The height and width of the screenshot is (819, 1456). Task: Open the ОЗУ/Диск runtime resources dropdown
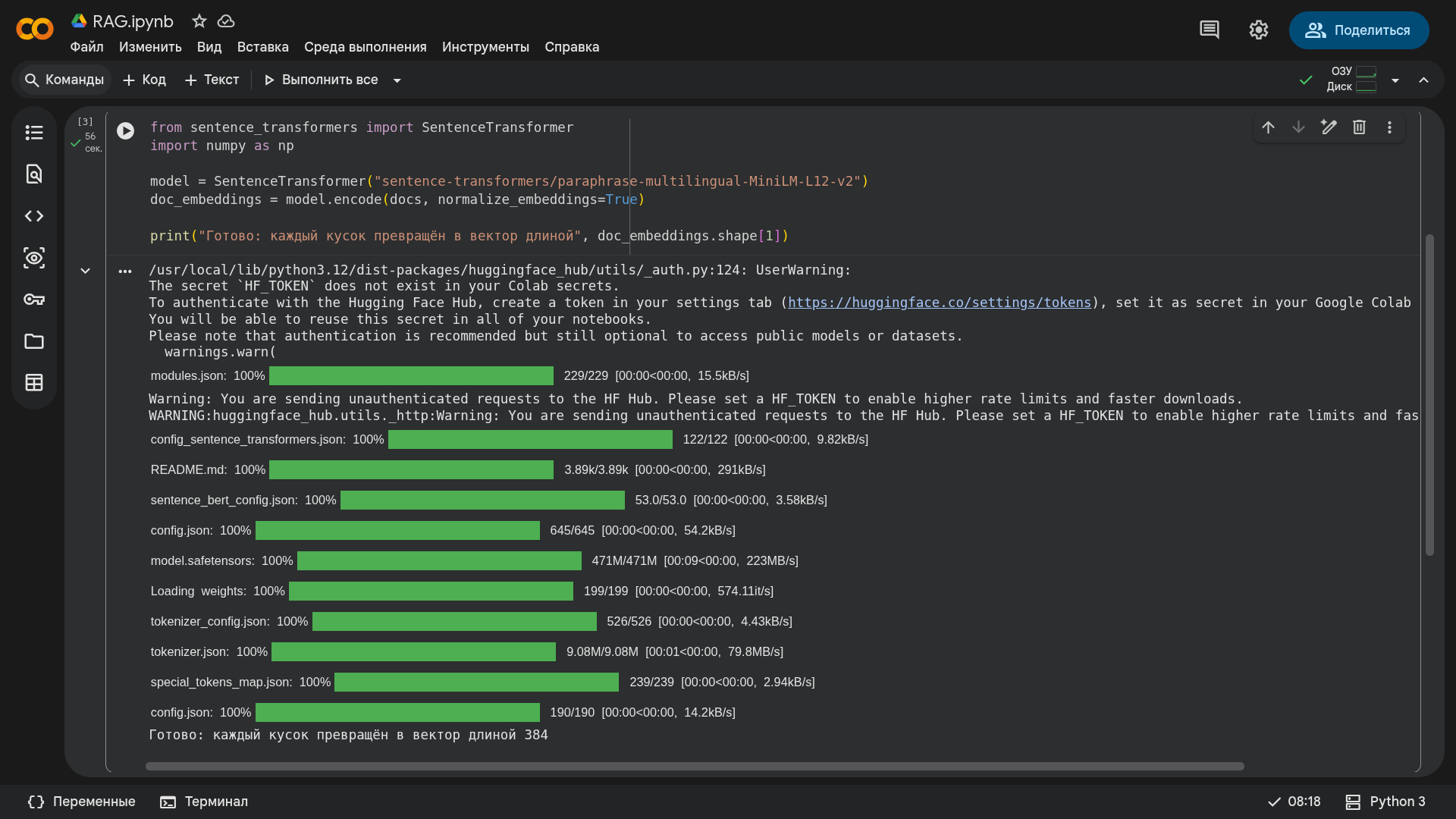coord(1395,80)
